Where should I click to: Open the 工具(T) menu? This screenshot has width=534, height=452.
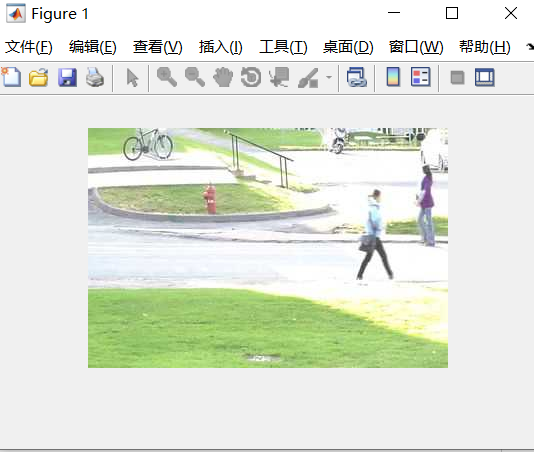click(283, 47)
